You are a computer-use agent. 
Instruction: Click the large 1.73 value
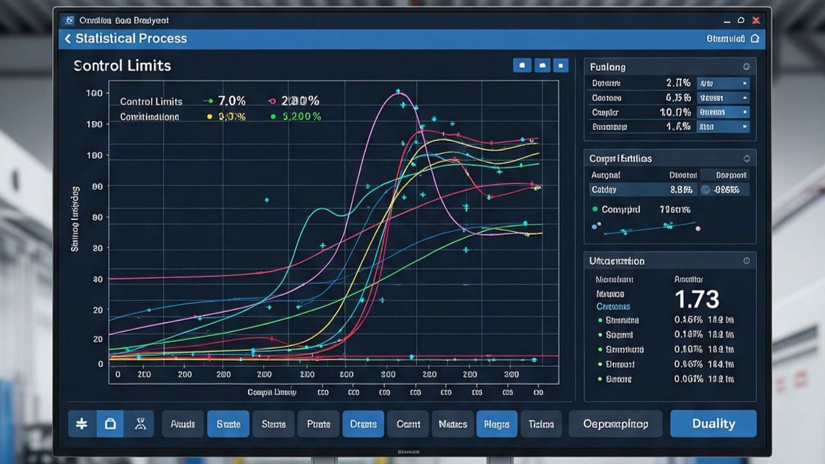[697, 299]
